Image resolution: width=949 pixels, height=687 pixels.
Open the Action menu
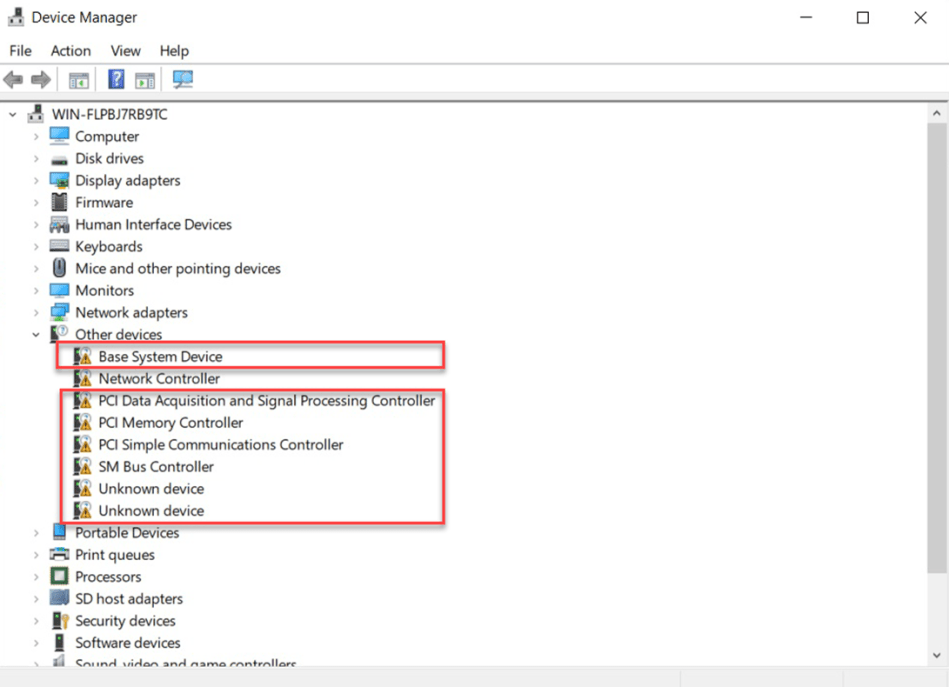(70, 51)
